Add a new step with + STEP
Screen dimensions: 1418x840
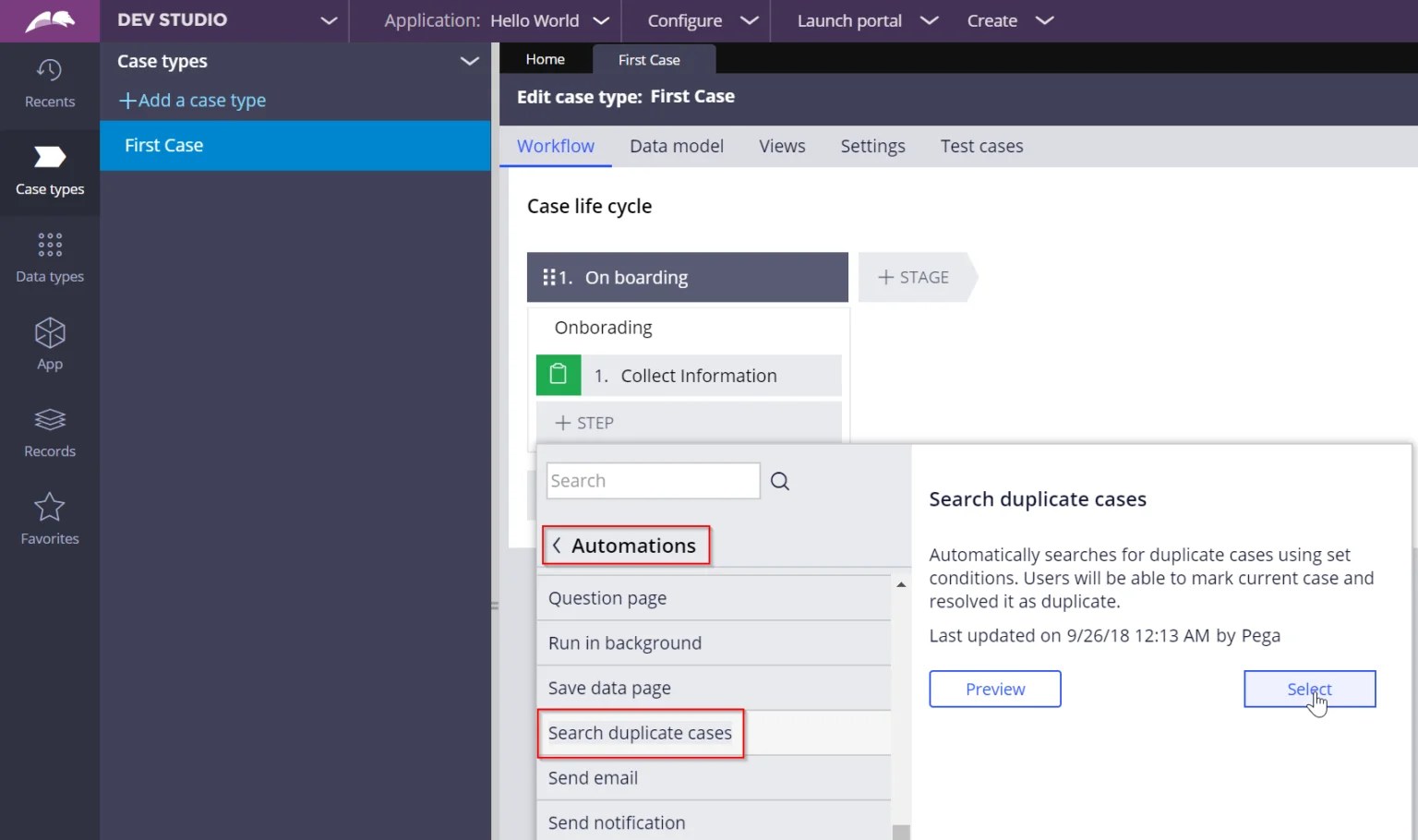689,423
